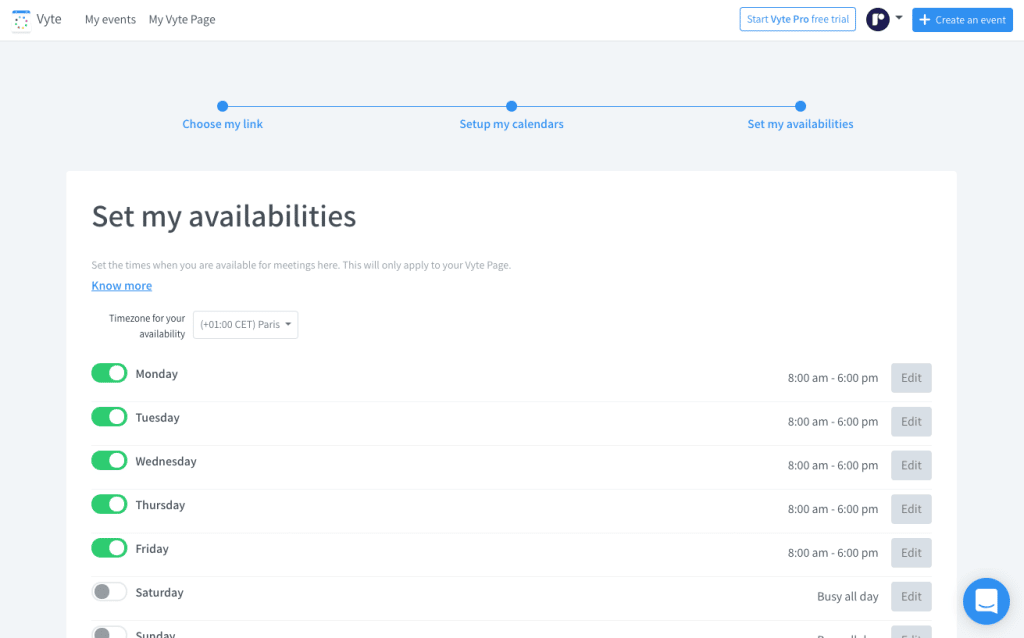The image size is (1024, 638).
Task: Select "My events" in the navigation
Action: pos(110,19)
